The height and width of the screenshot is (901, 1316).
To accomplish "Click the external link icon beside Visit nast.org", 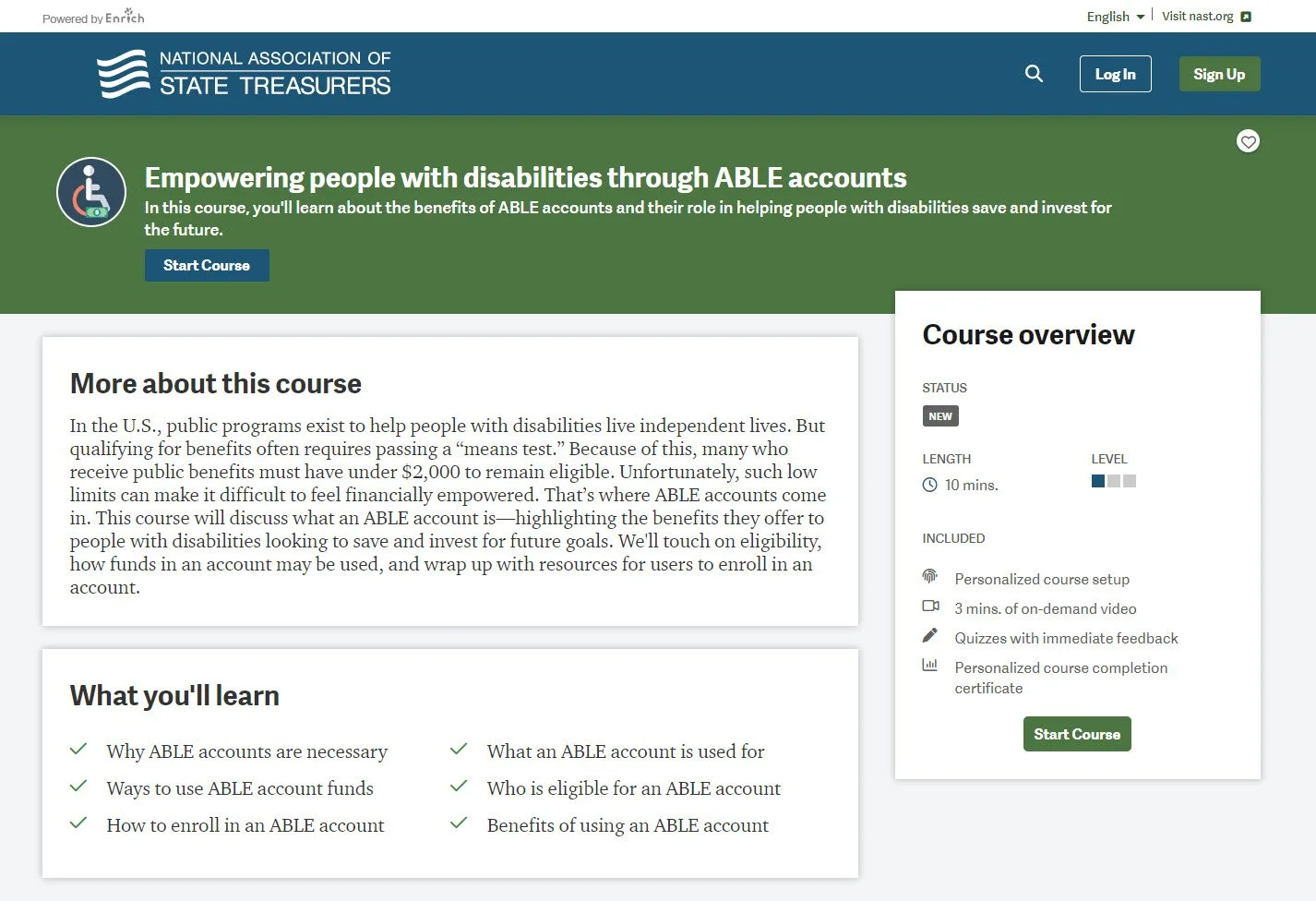I will point(1247,16).
